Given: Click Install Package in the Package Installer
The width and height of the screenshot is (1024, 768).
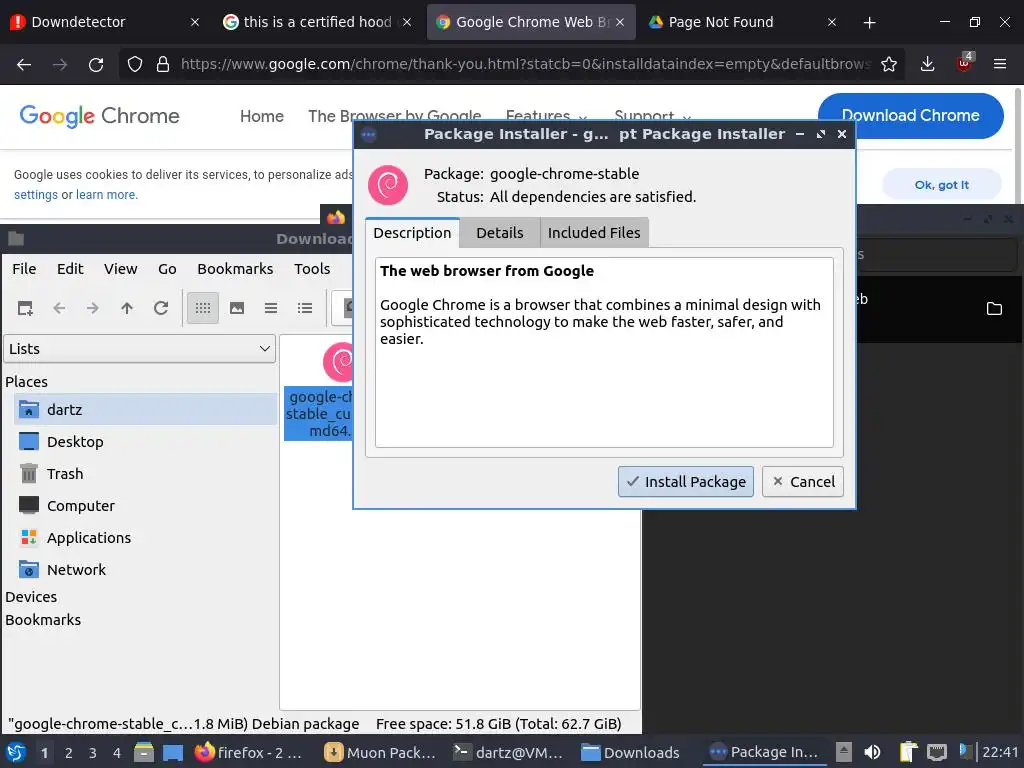Looking at the screenshot, I should coord(686,482).
